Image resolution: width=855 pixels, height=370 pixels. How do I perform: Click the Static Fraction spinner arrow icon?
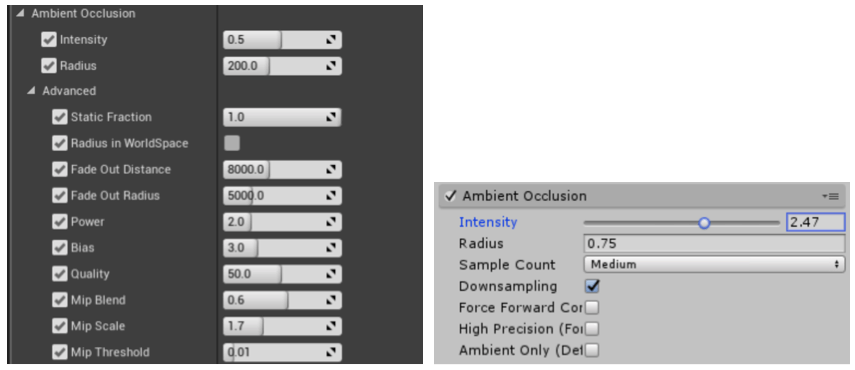point(330,117)
